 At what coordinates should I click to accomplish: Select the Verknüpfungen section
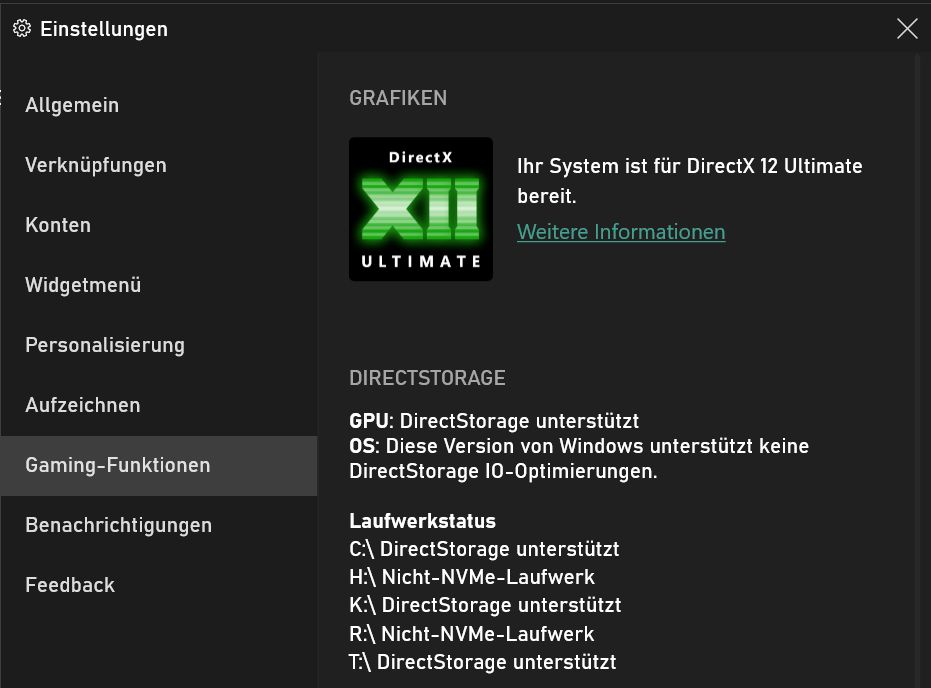pos(159,165)
